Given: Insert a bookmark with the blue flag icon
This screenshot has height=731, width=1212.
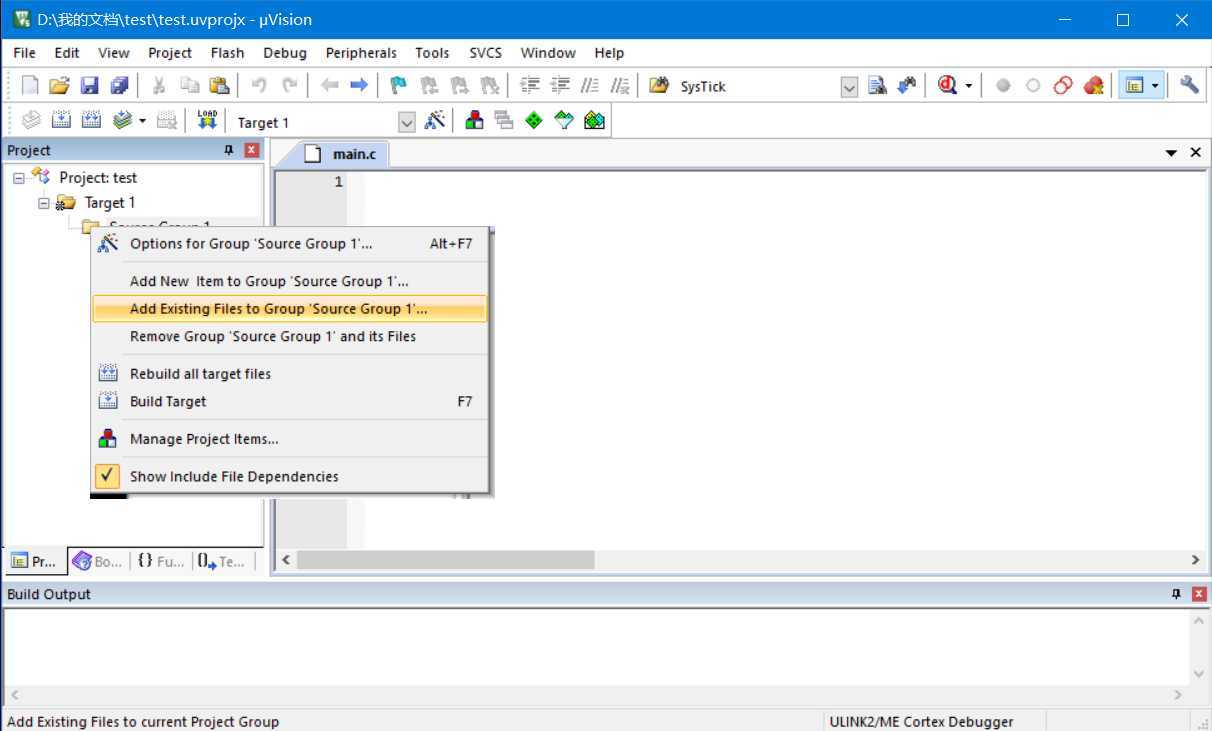Looking at the screenshot, I should coord(399,86).
